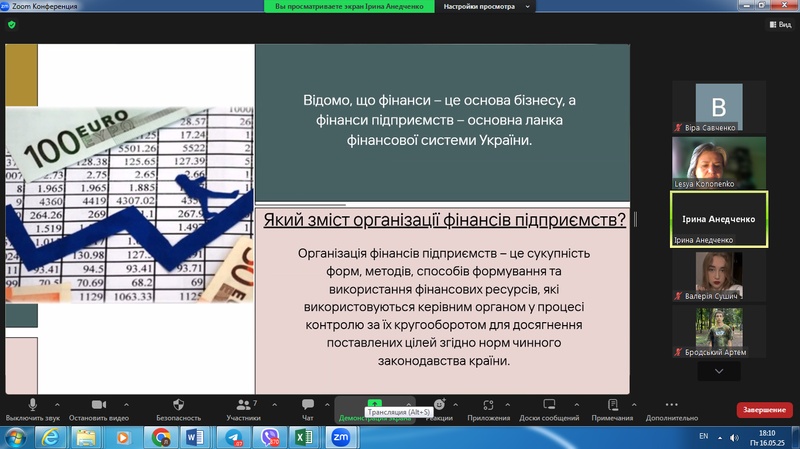Select Ірина Анедченко speaker tile
This screenshot has height=449, width=800.
tap(719, 219)
